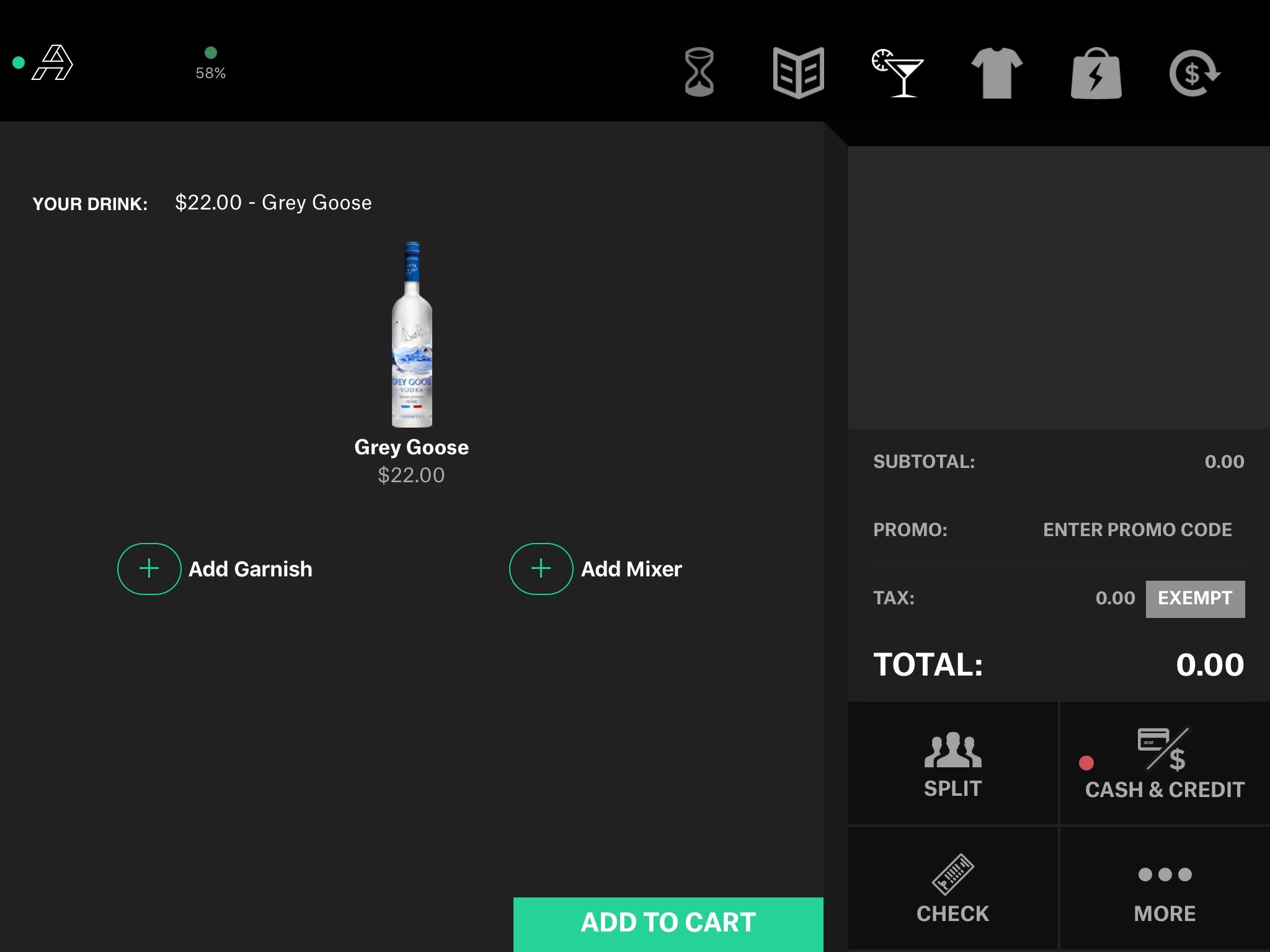Select CASH & CREDIT payment

tap(1164, 764)
